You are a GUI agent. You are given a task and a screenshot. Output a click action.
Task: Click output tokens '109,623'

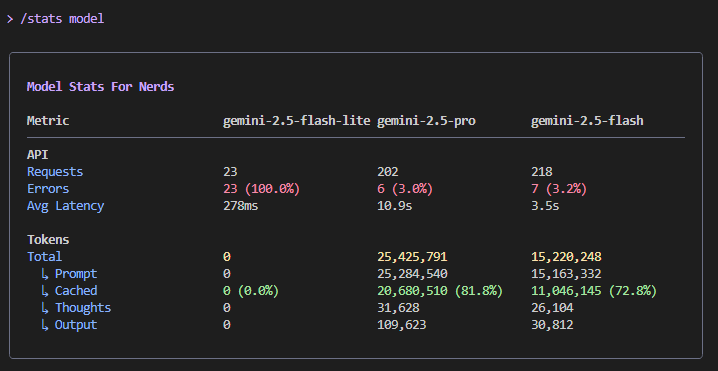tap(402, 325)
